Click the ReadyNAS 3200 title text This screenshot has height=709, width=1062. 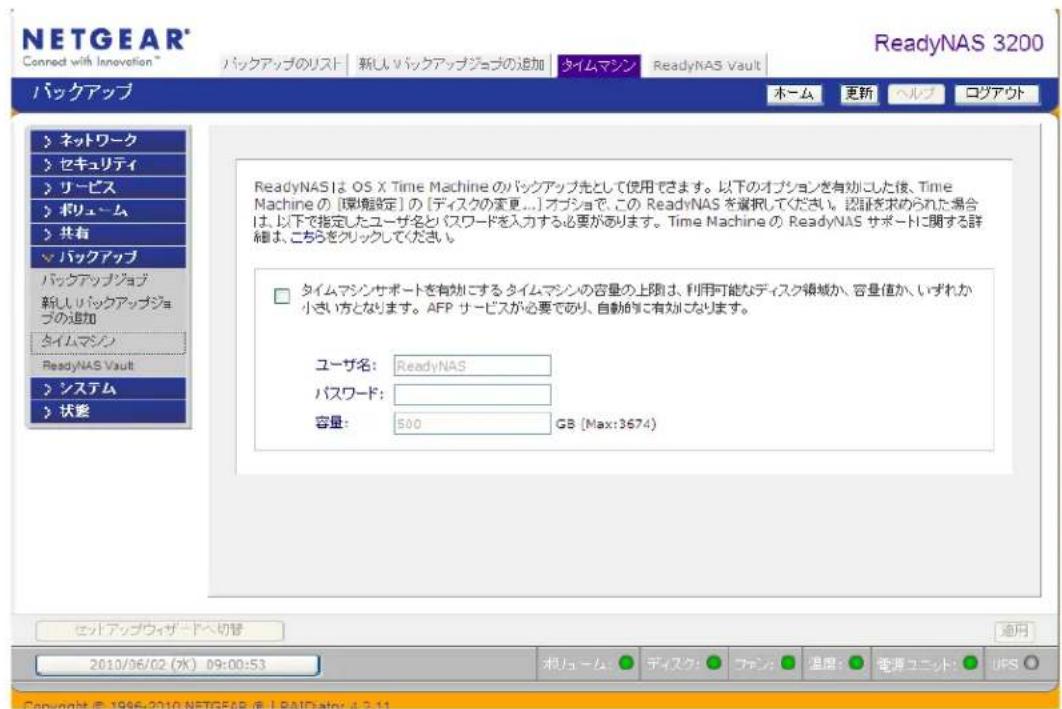pos(958,43)
